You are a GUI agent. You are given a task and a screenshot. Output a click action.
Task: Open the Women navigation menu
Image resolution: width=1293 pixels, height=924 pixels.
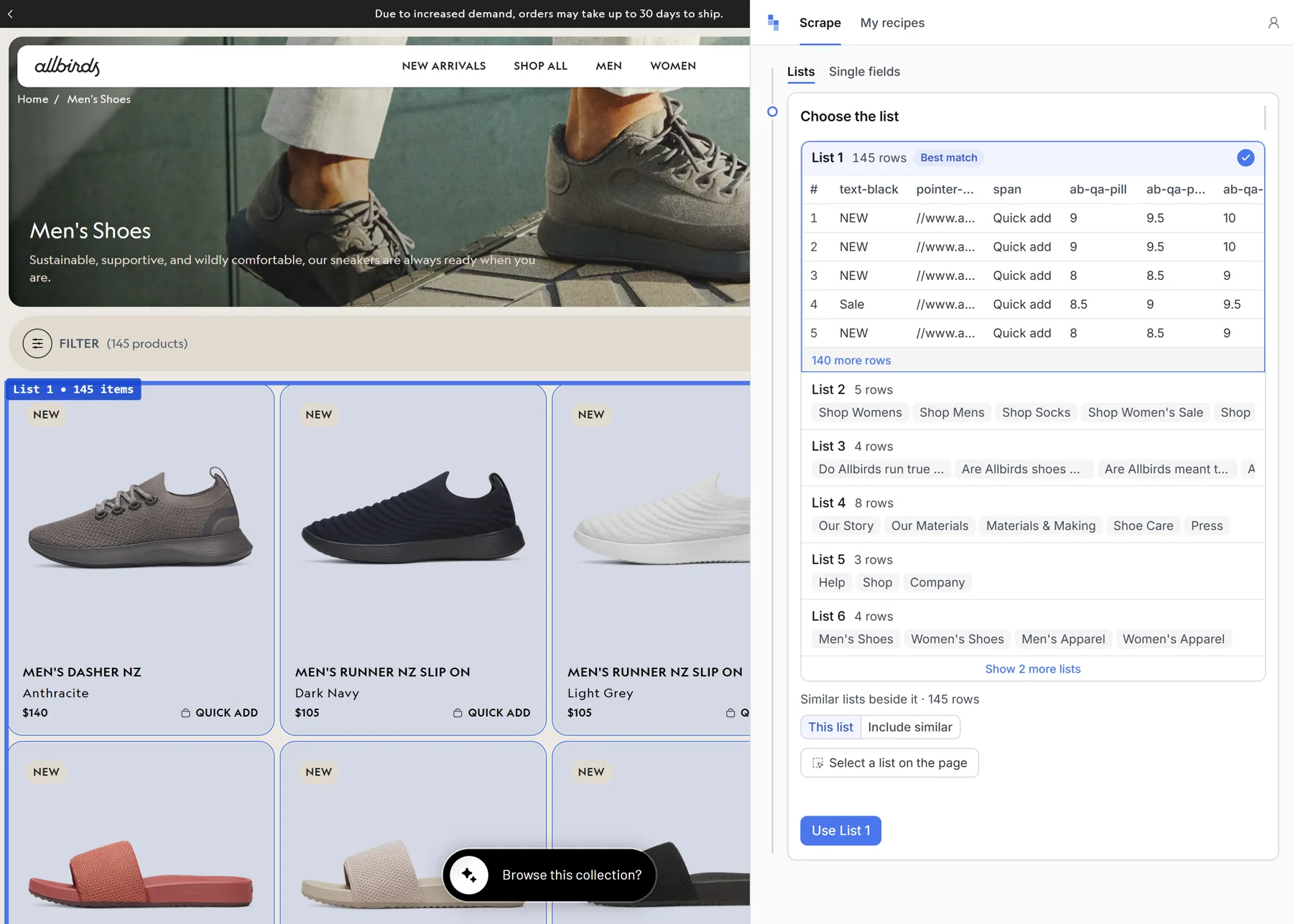[x=673, y=66]
